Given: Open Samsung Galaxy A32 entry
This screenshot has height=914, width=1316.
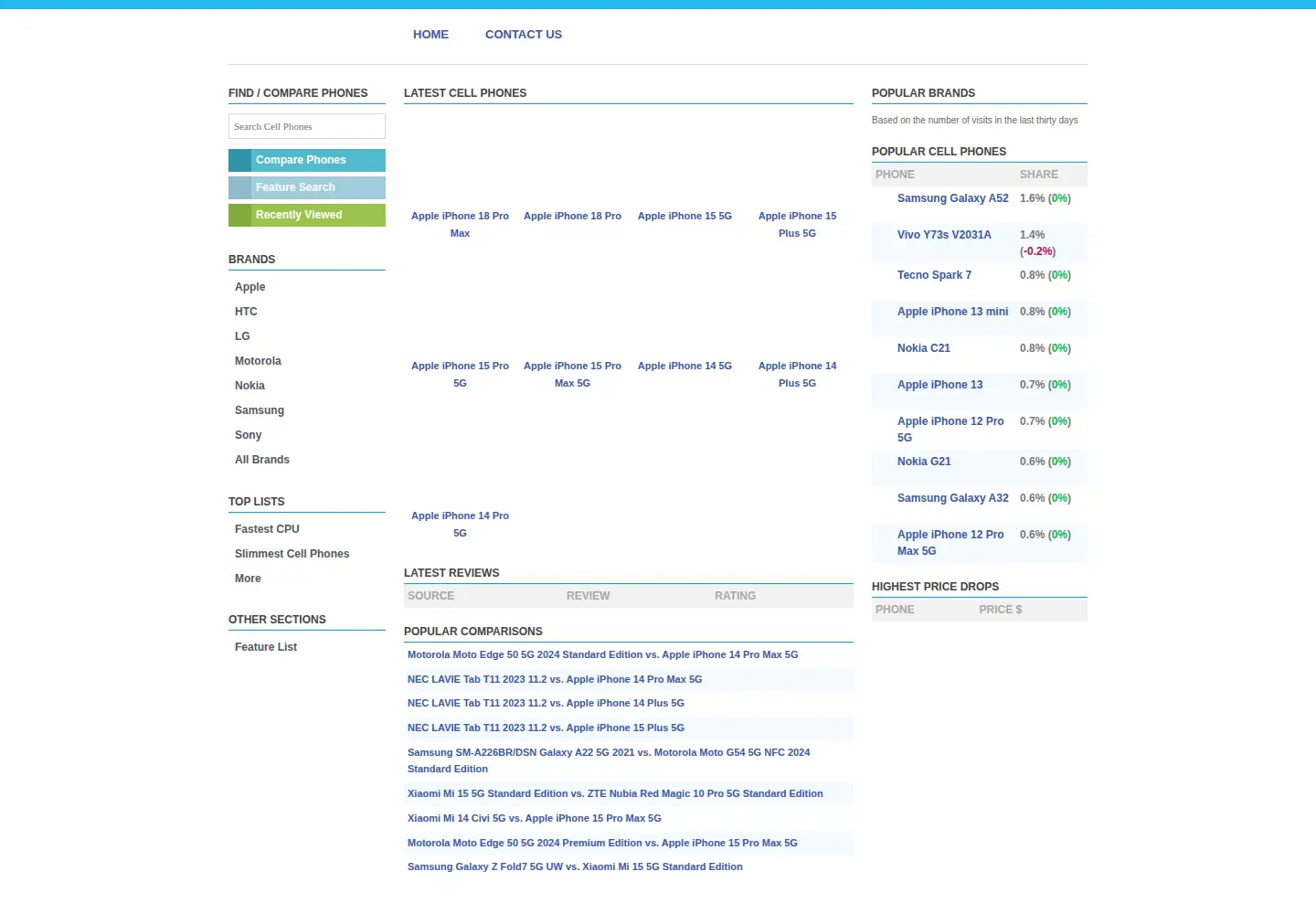Looking at the screenshot, I should tap(953, 498).
